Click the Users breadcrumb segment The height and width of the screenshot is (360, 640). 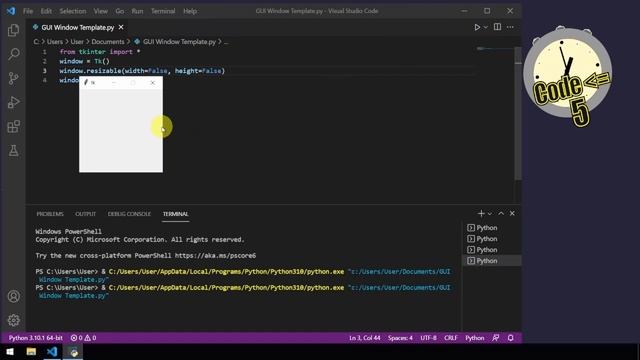(x=55, y=42)
